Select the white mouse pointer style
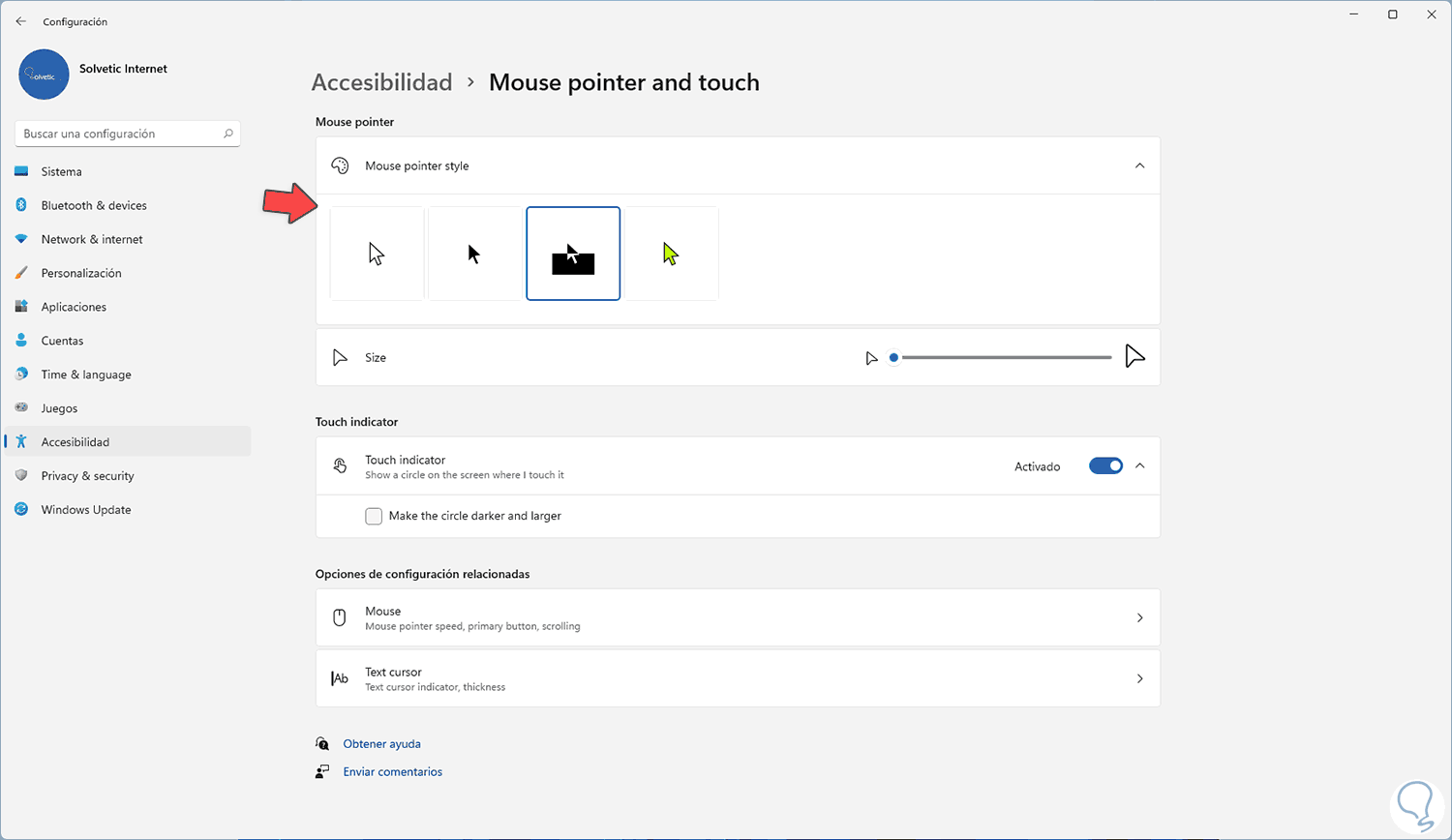 tap(377, 254)
